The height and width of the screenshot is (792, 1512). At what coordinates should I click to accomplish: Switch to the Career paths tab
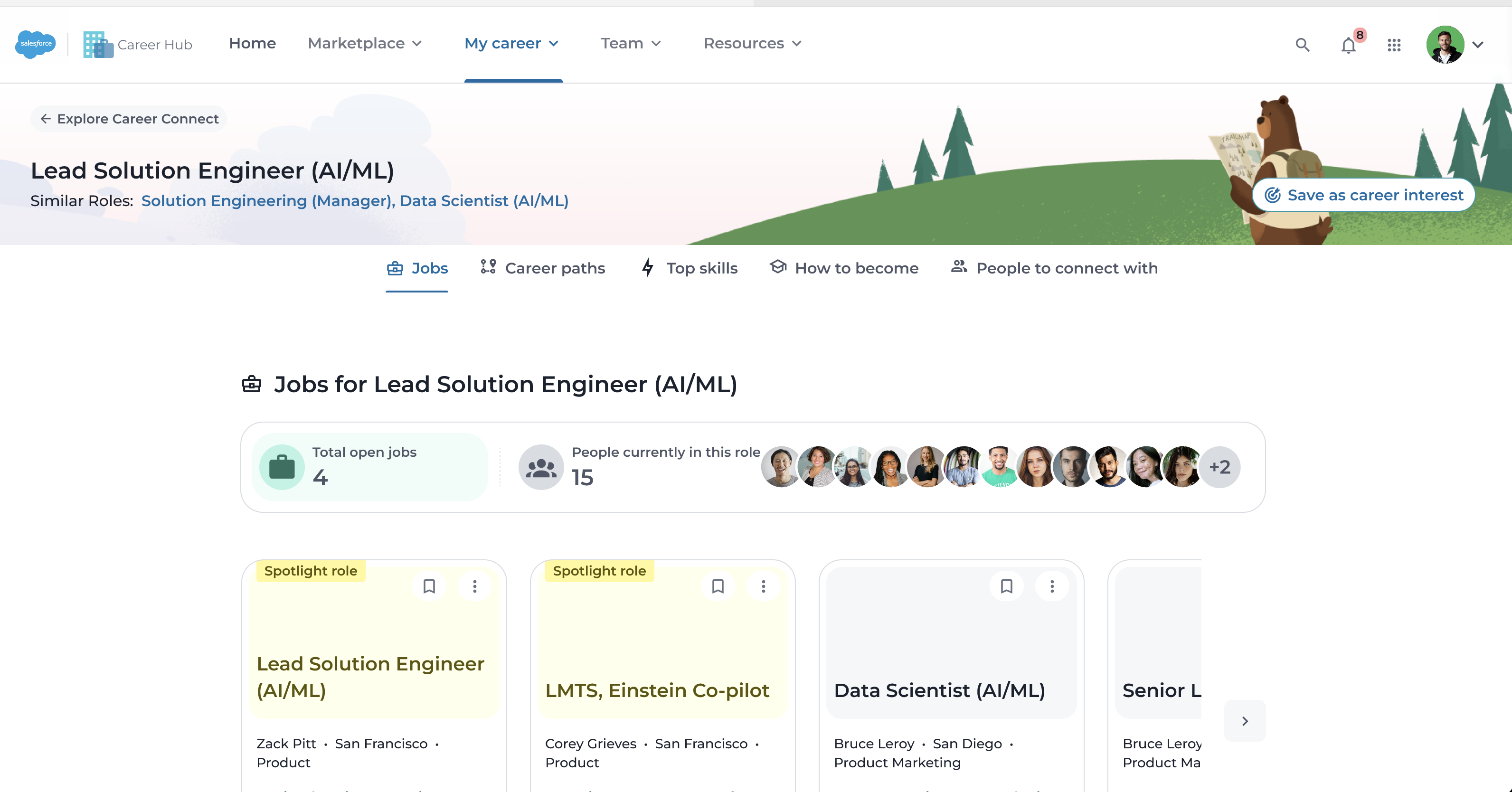(x=542, y=268)
